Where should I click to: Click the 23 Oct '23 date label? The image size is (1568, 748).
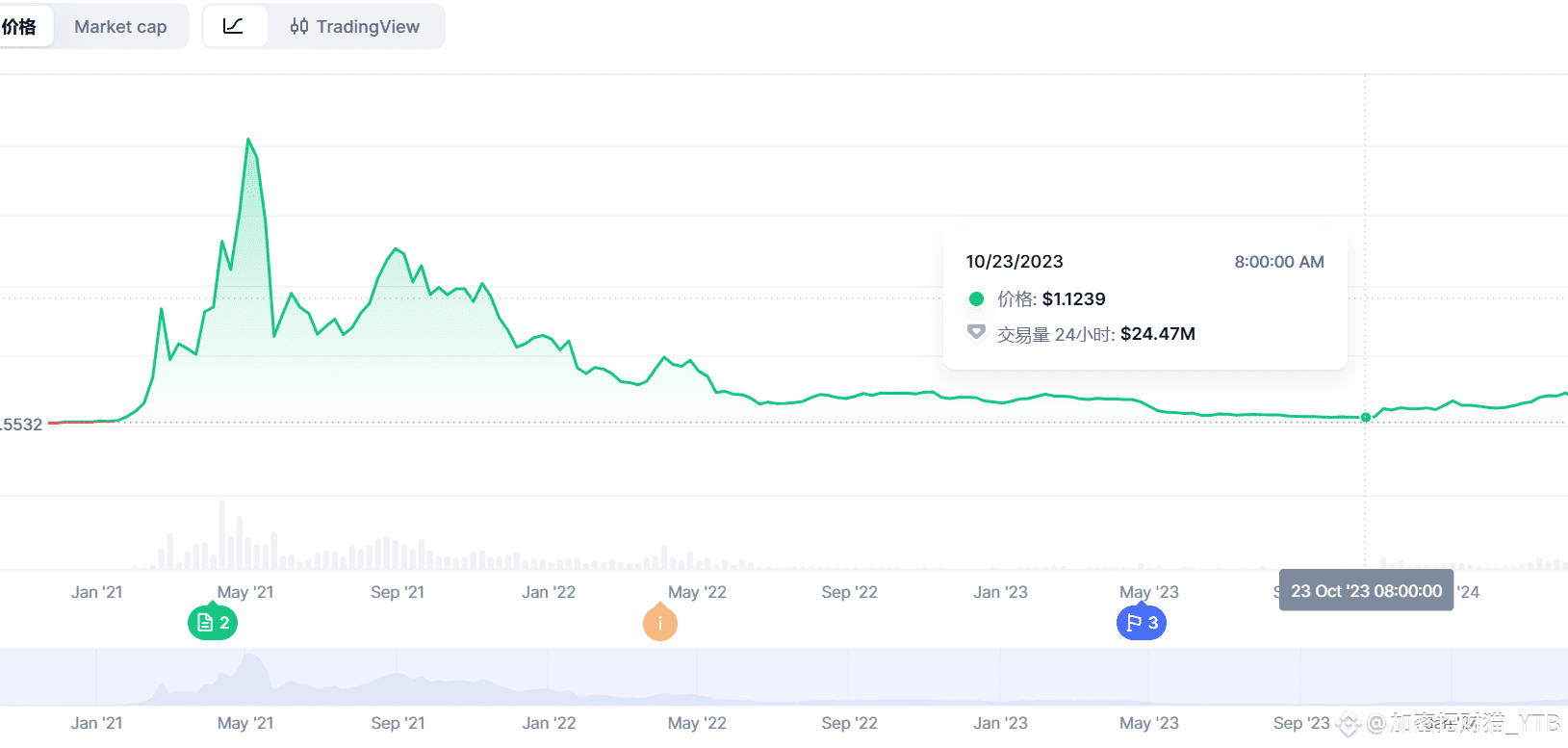(x=1366, y=591)
